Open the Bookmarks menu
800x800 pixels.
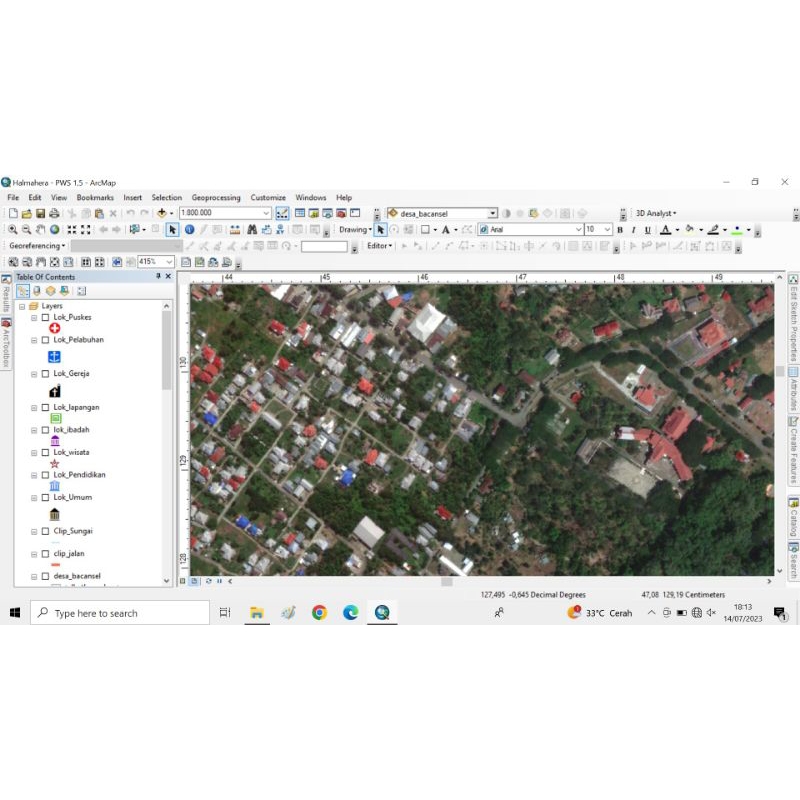(95, 198)
